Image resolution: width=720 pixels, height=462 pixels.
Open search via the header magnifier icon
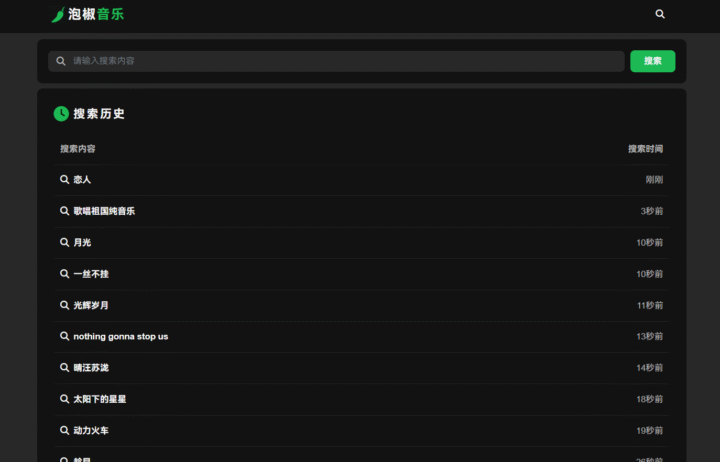[x=660, y=14]
